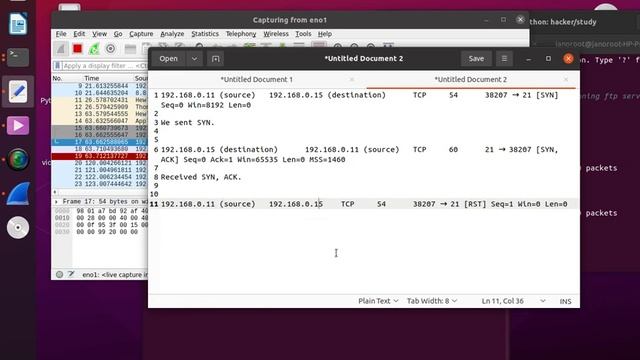
Task: Open Wireshark Edit menu
Action: (79, 34)
